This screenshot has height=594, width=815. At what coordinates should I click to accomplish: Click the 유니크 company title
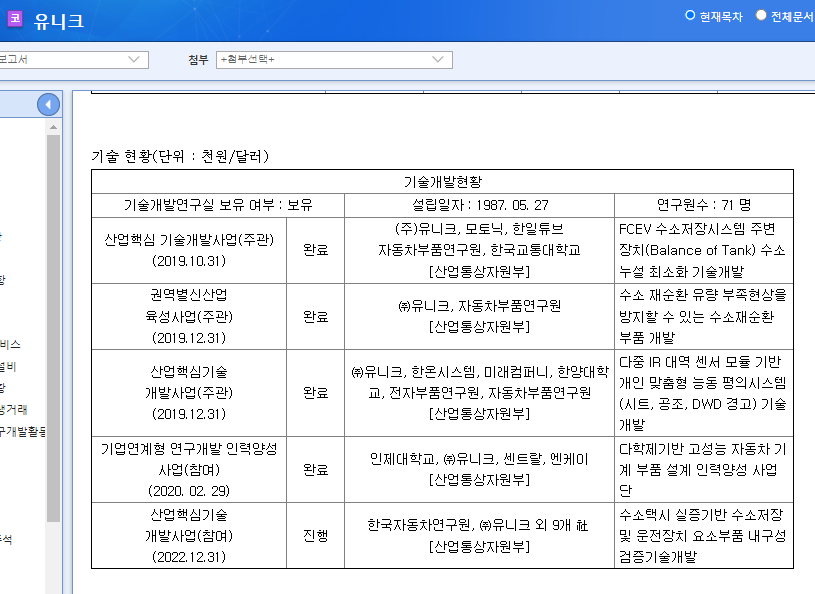click(x=59, y=21)
